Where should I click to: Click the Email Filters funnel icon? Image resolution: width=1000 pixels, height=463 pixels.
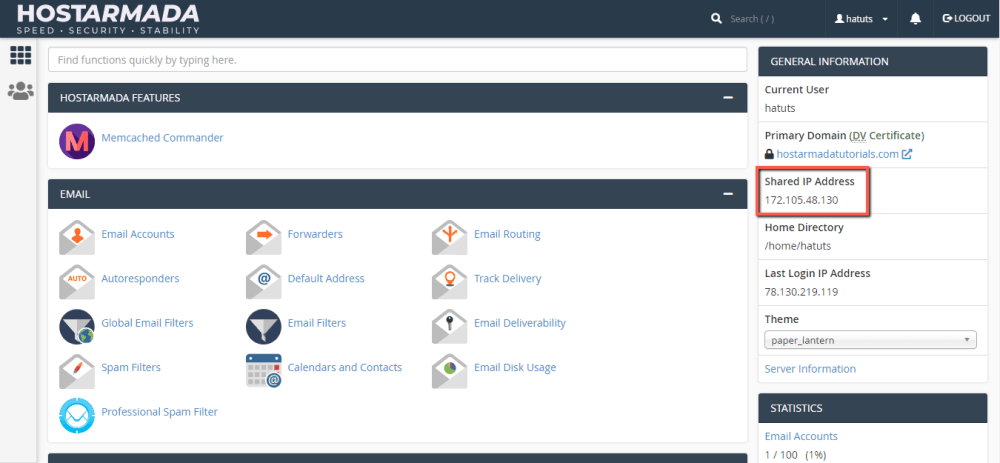pyautogui.click(x=263, y=327)
